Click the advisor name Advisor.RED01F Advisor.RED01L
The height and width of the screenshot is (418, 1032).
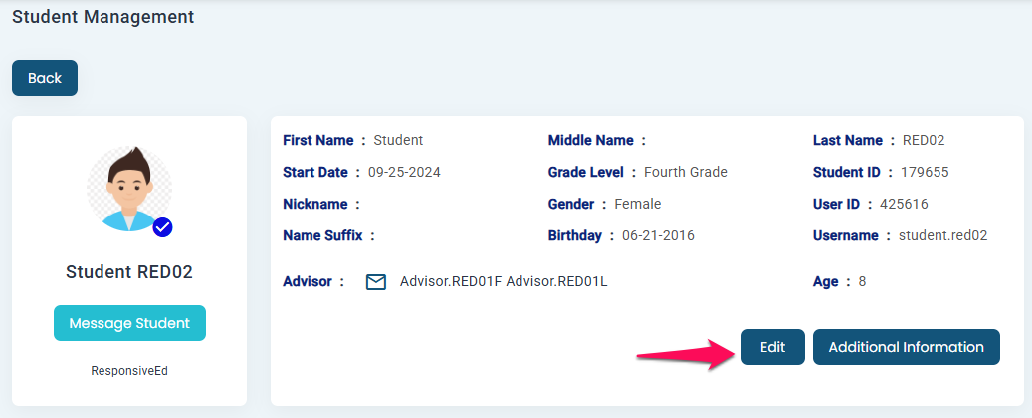pos(503,281)
